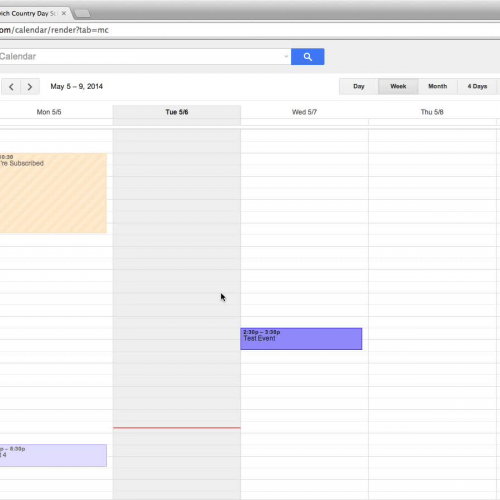Switch to Month view
Viewport: 500px width, 500px height.
[x=437, y=86]
